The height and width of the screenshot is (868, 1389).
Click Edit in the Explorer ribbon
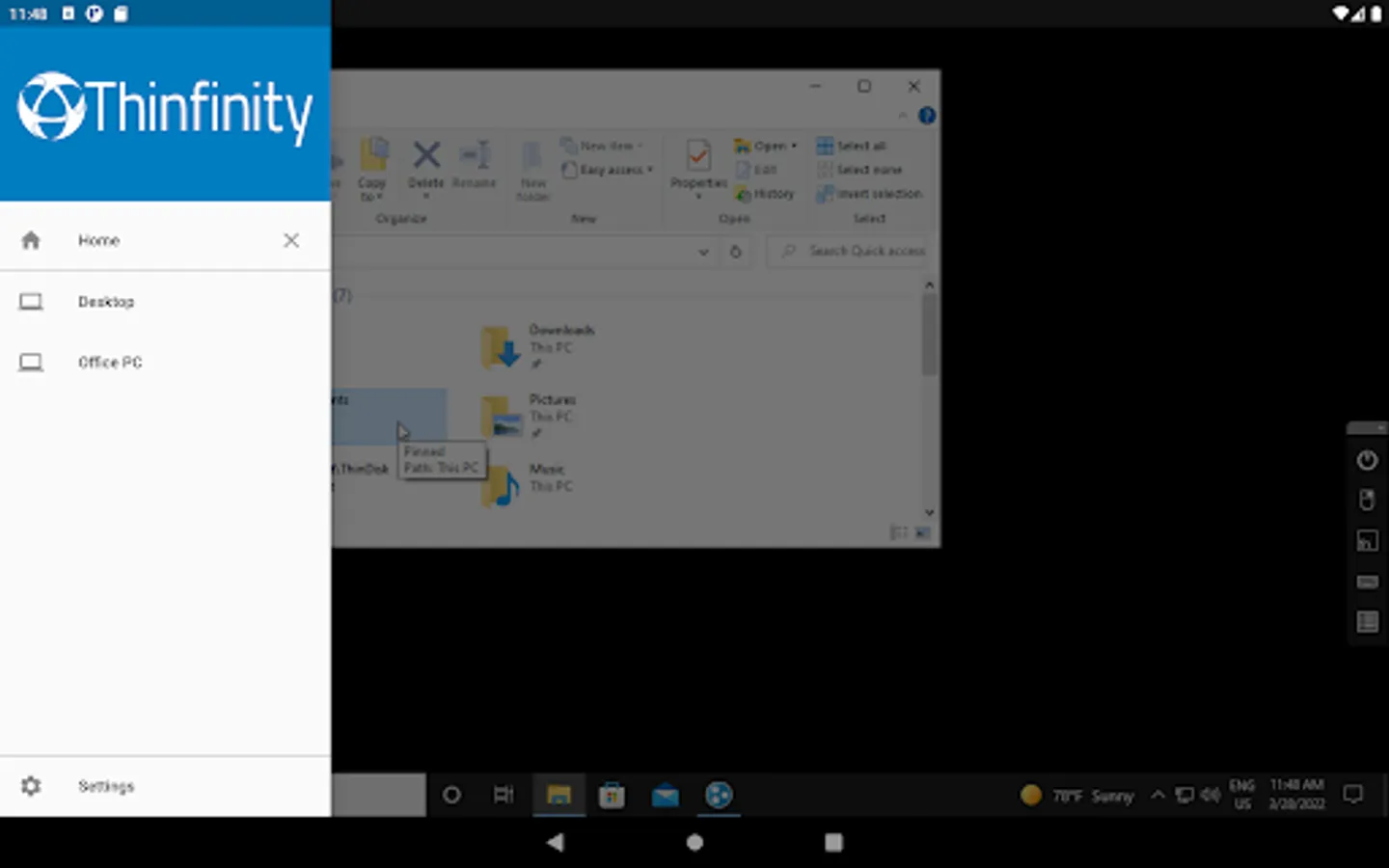(756, 170)
